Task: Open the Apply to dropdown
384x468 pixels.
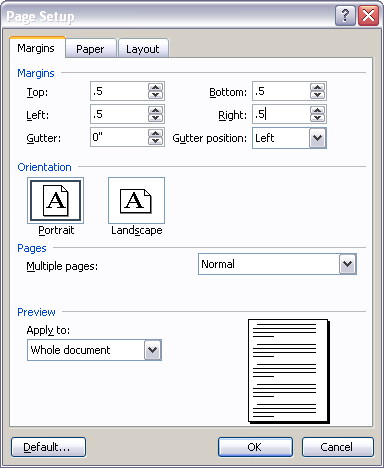Action: (x=153, y=350)
